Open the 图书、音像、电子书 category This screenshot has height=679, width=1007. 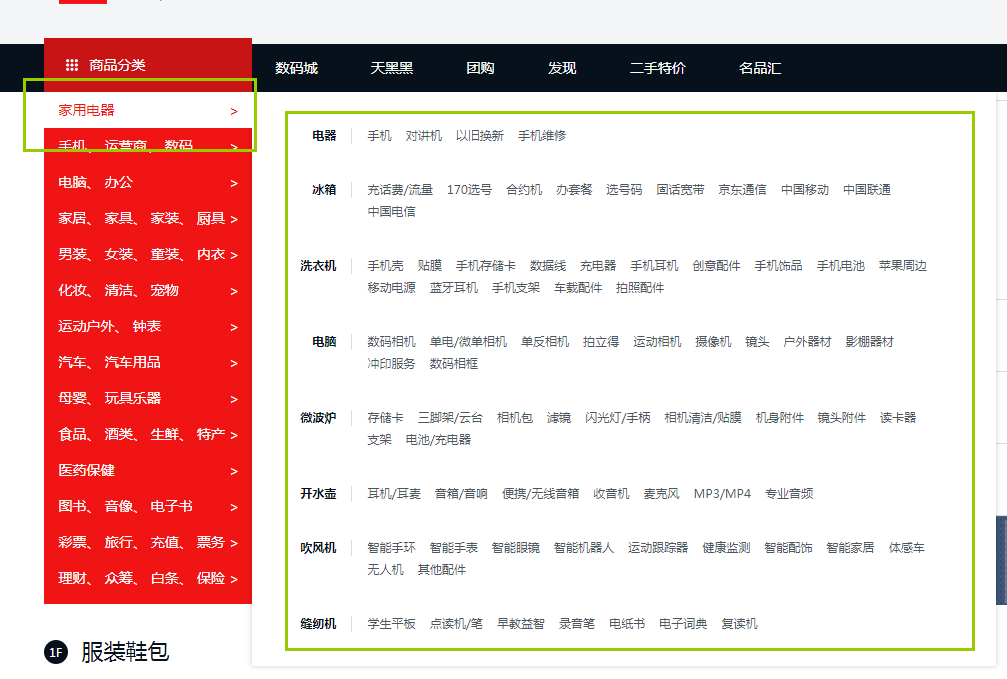point(125,506)
